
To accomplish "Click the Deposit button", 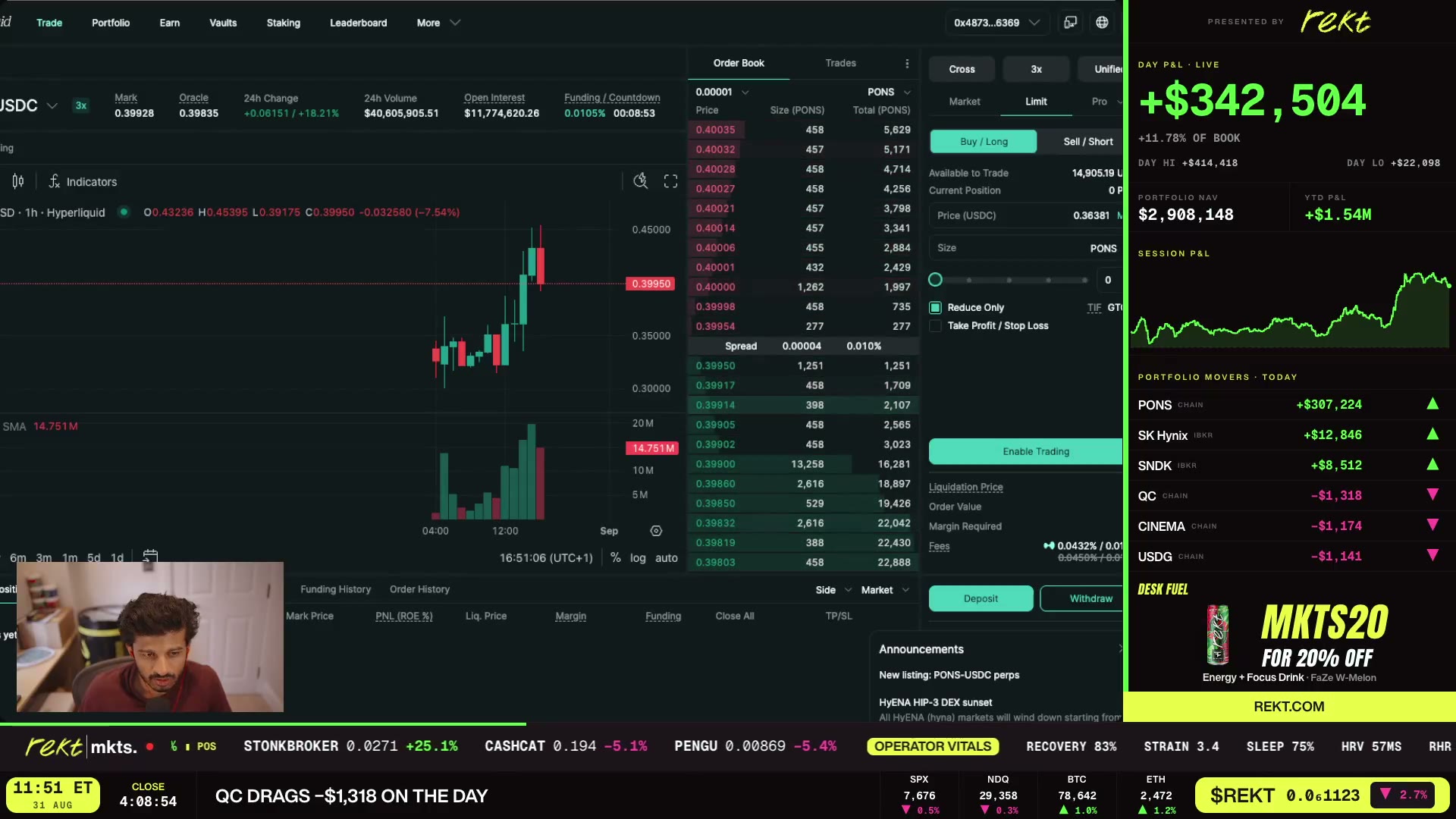I will 981,598.
